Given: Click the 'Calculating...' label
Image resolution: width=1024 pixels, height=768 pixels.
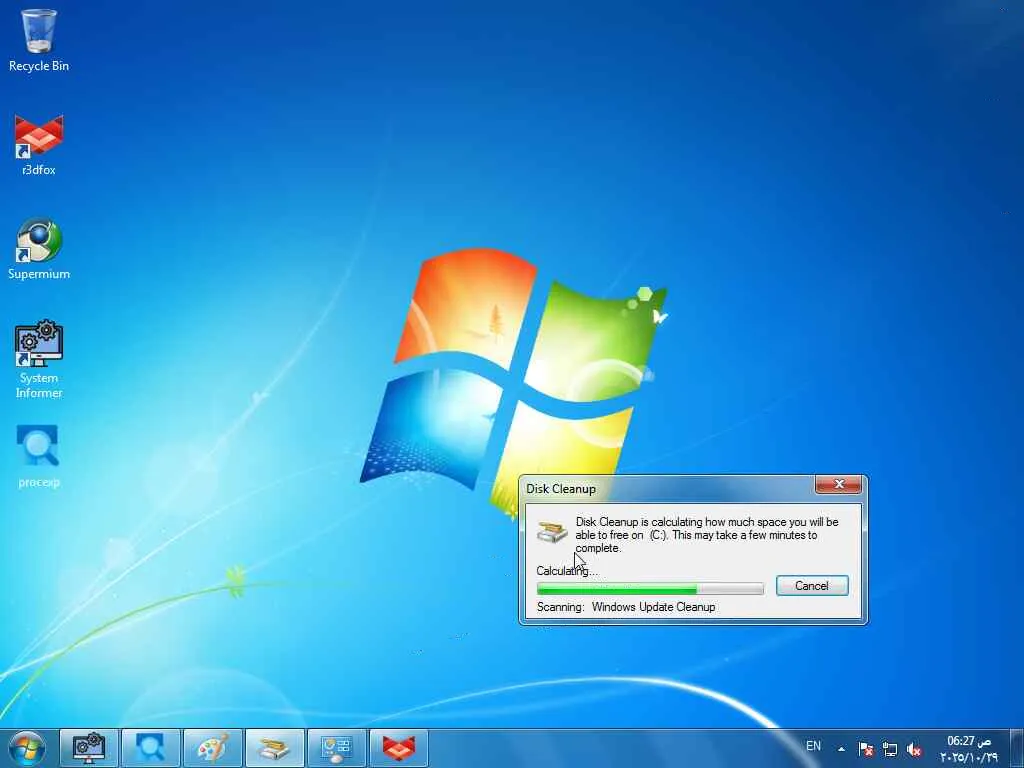Looking at the screenshot, I should 567,571.
